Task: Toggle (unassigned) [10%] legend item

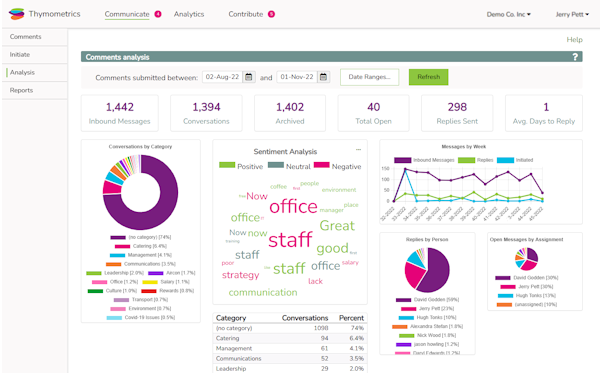Action: tap(527, 305)
